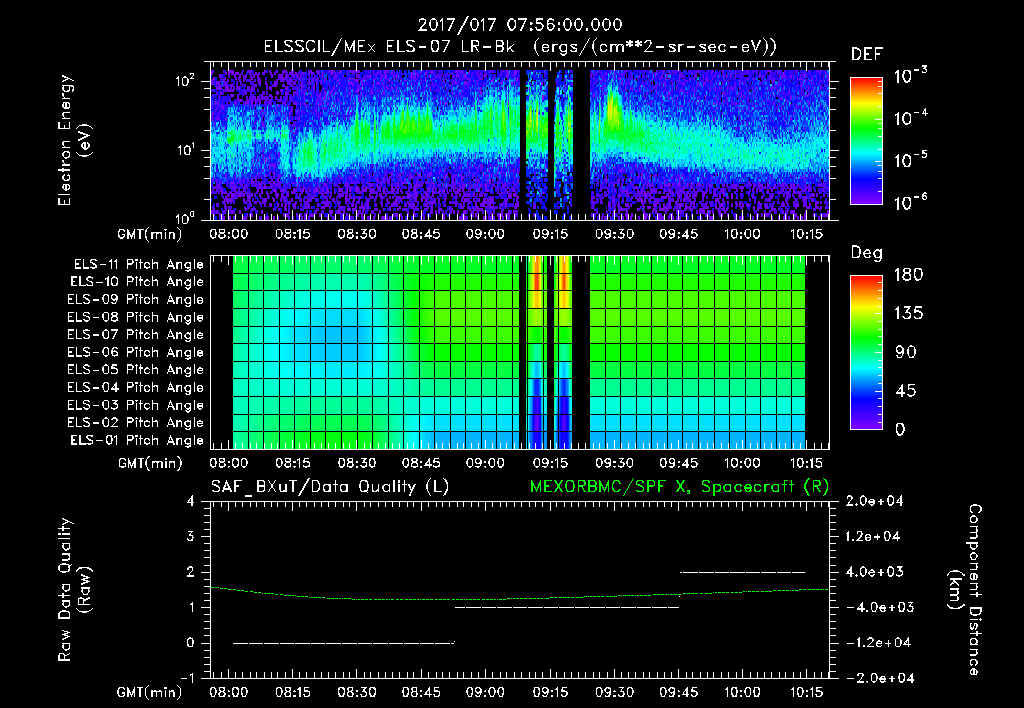Image resolution: width=1024 pixels, height=708 pixels.
Task: Select the 10^-3 DEF colorbar tick label
Action: pyautogui.click(x=911, y=76)
